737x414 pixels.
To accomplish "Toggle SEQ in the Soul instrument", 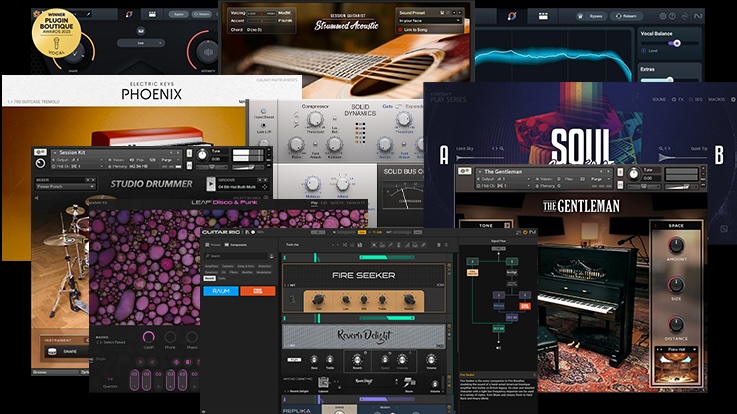I will click(696, 100).
